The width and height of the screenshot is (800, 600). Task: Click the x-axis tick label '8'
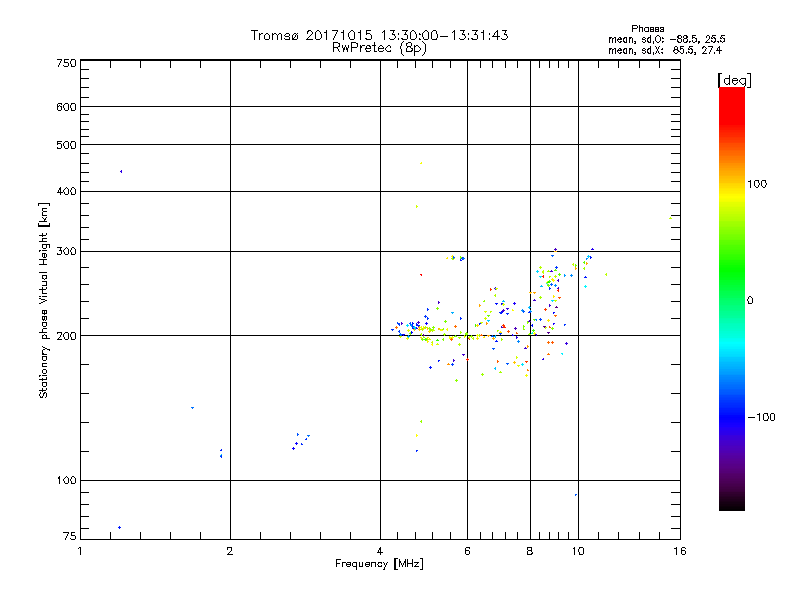[x=530, y=551]
